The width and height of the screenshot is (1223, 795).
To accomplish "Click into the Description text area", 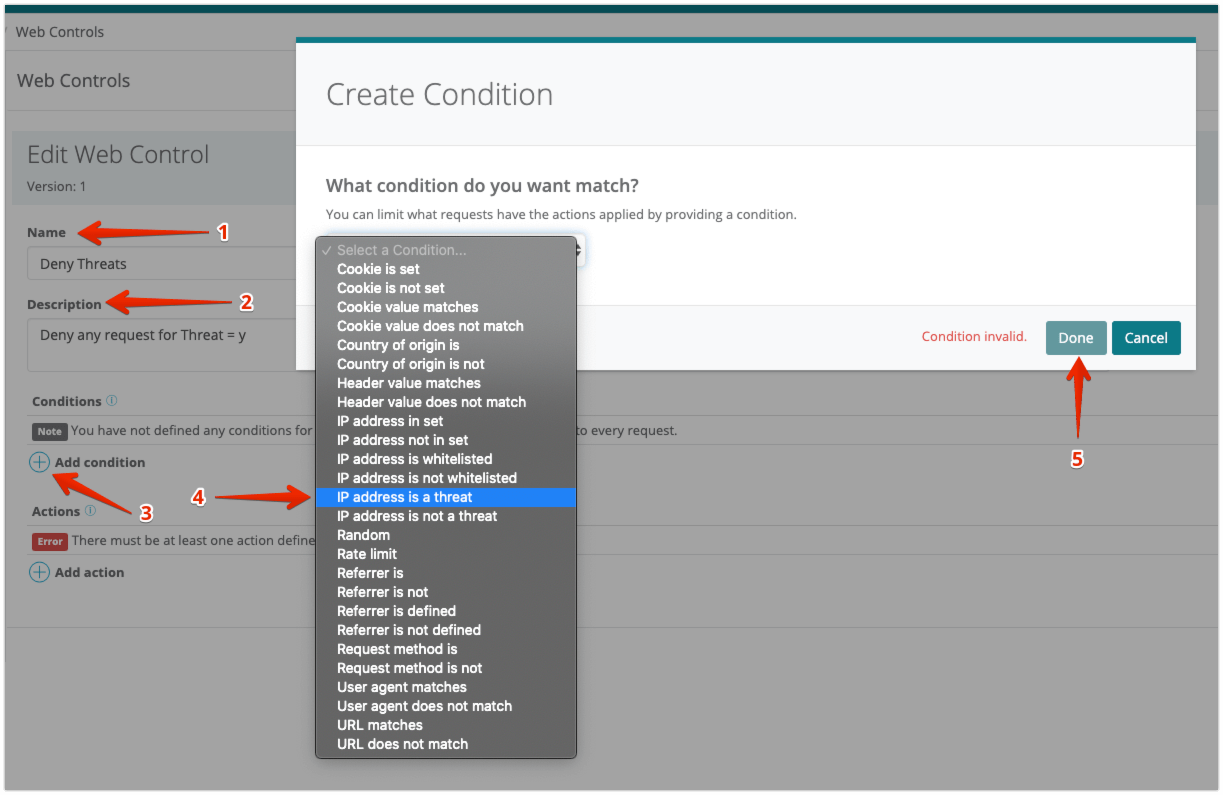I will [160, 345].
